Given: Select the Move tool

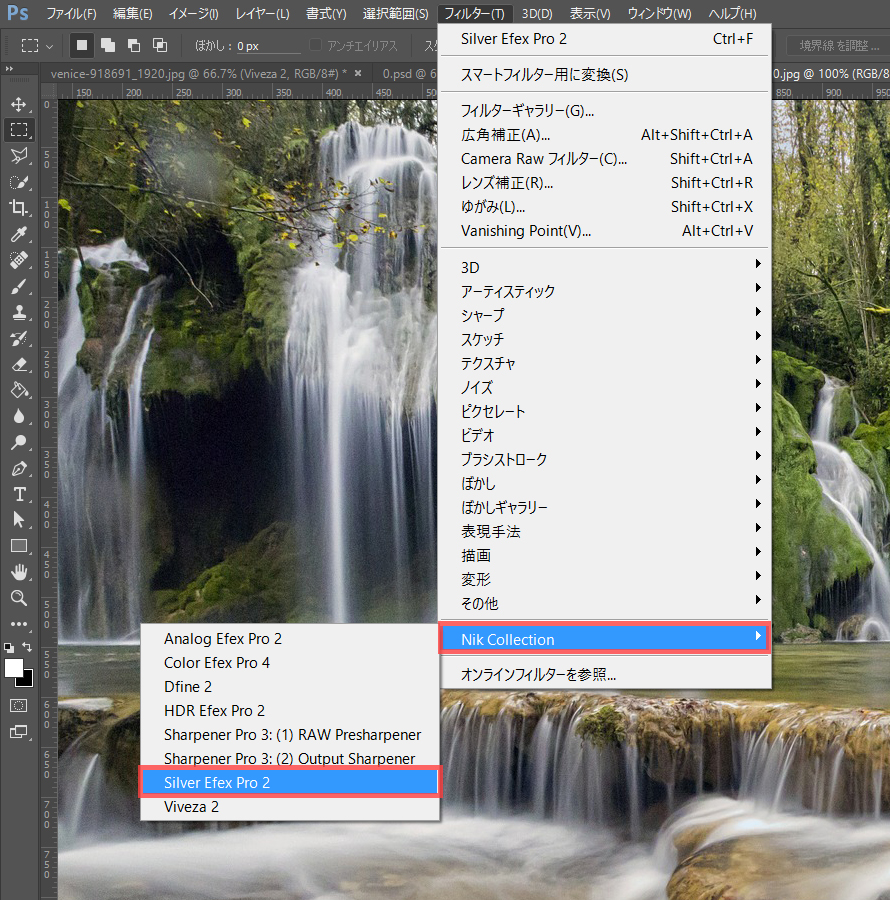Looking at the screenshot, I should (19, 104).
